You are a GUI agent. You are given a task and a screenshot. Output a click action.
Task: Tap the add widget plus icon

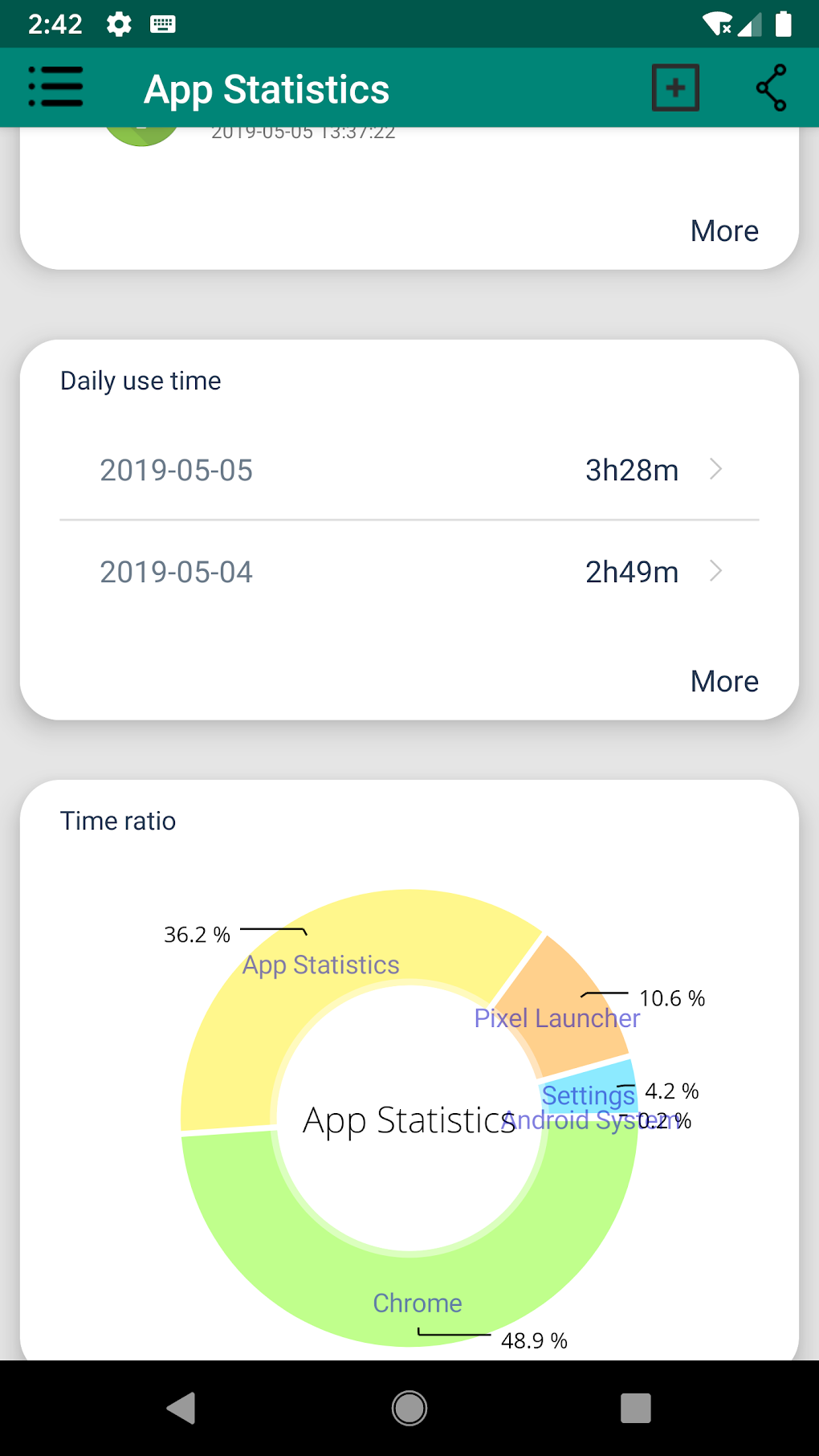pos(675,87)
